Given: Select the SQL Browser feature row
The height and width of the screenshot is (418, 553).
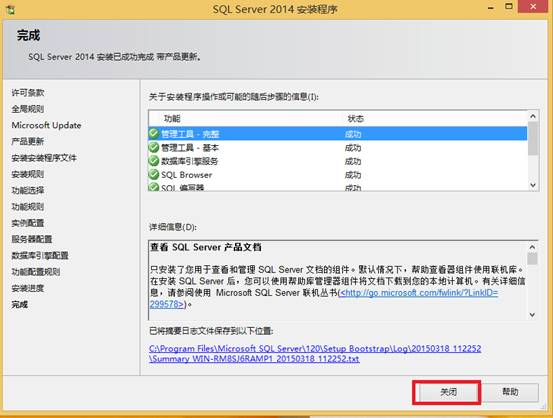Looking at the screenshot, I should click(338, 175).
